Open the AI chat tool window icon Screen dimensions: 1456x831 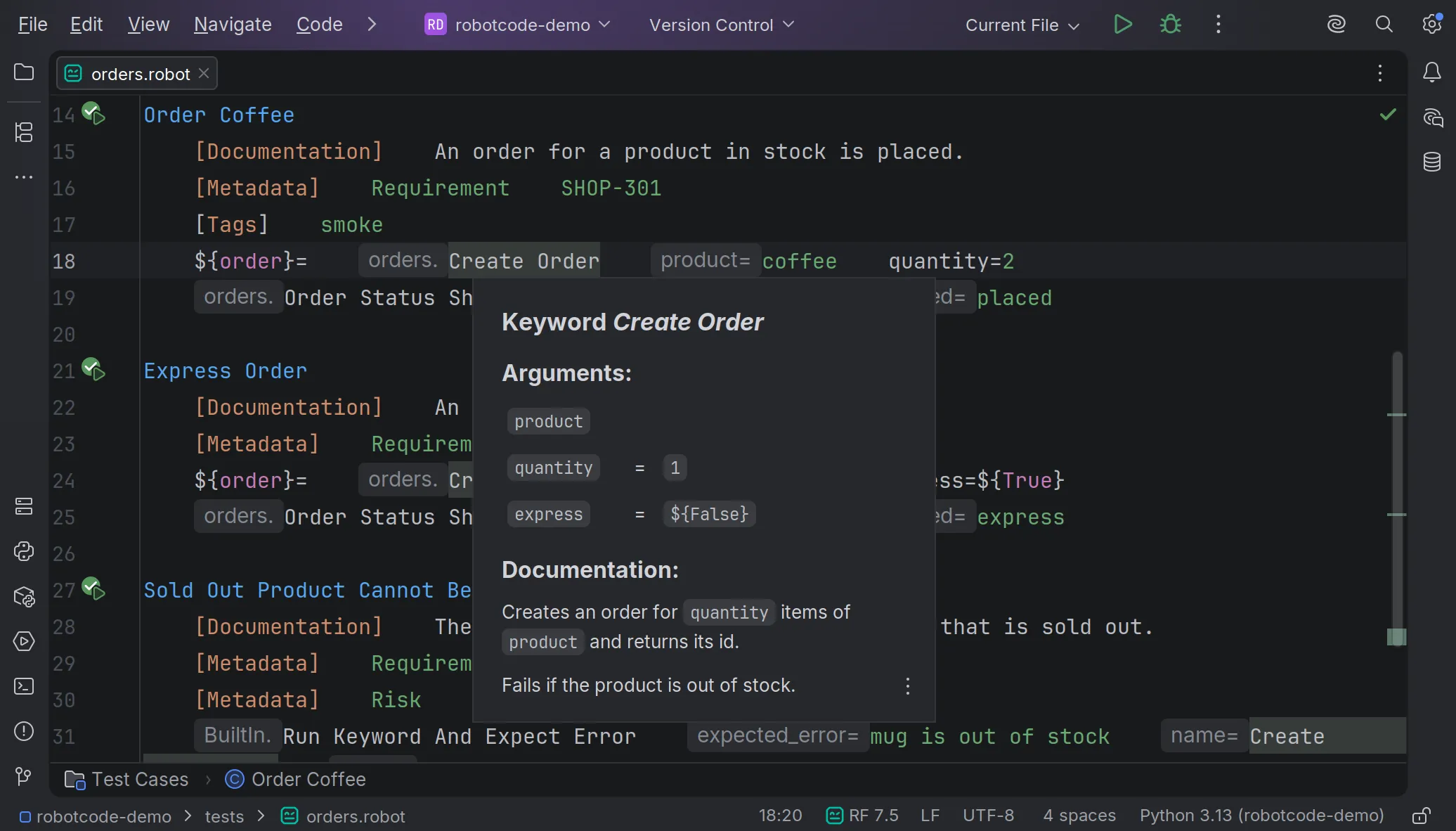1432,117
